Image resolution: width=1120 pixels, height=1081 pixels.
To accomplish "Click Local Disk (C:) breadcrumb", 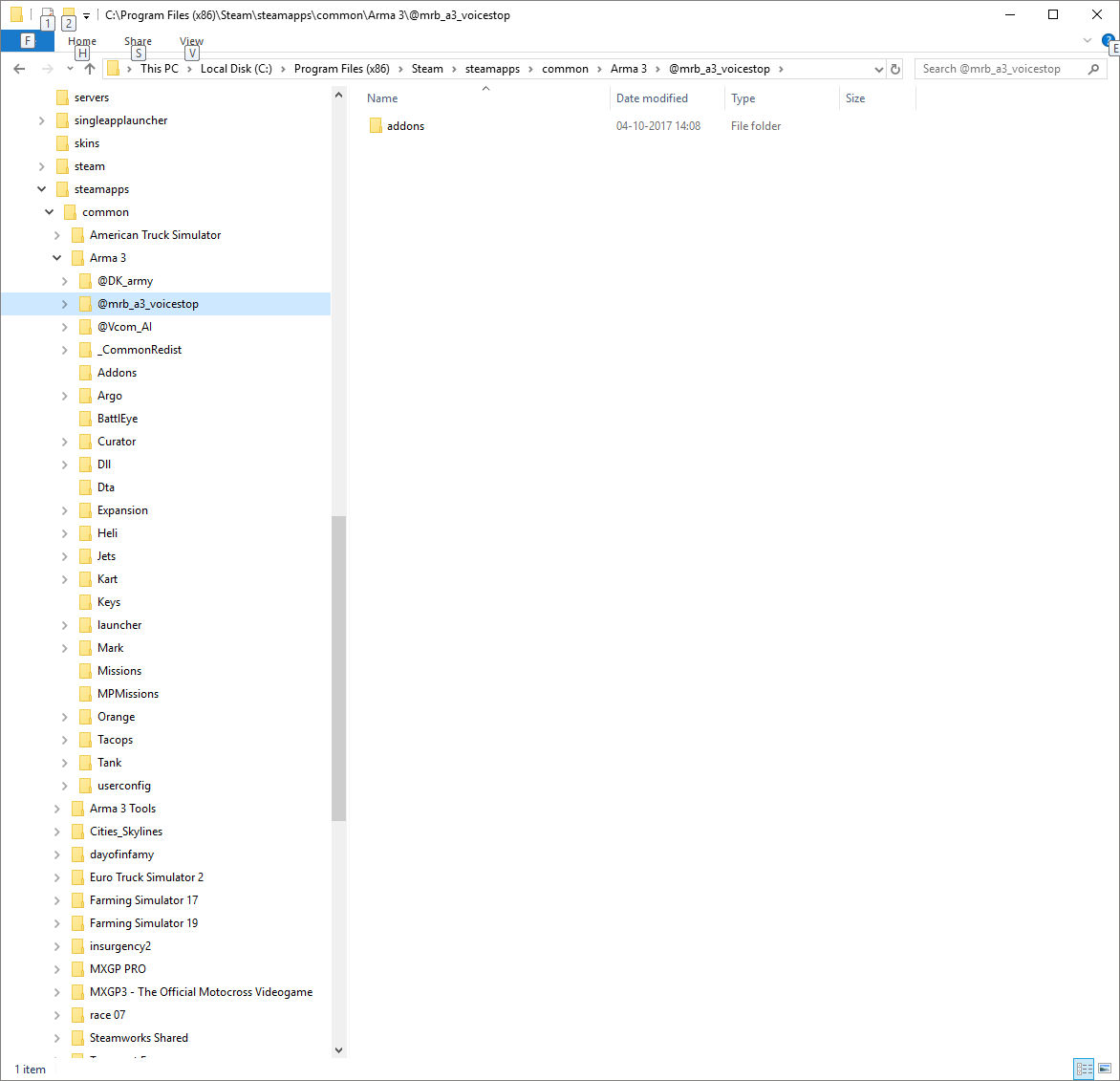I will (x=236, y=69).
